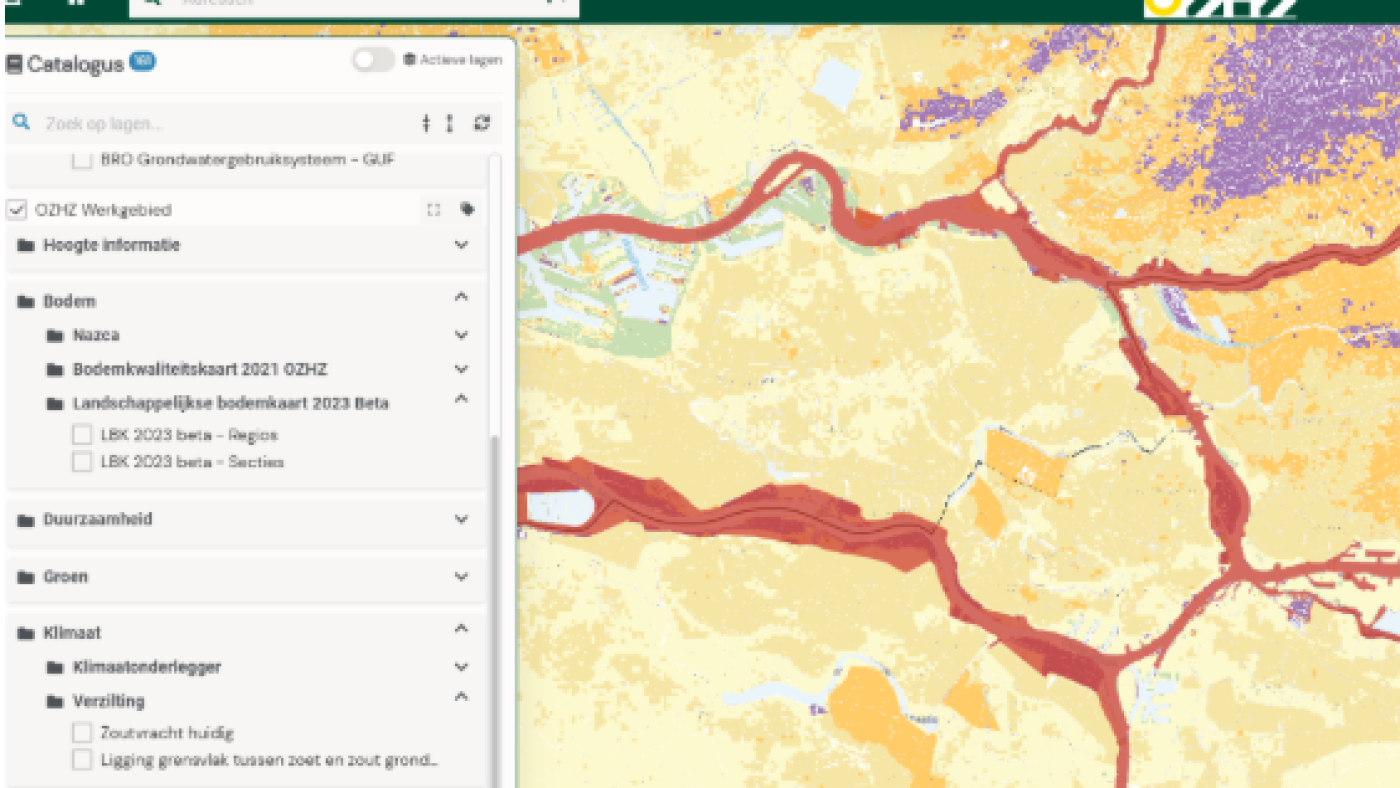Expand all layer groups icon
The width and height of the screenshot is (1400, 788).
pos(449,123)
